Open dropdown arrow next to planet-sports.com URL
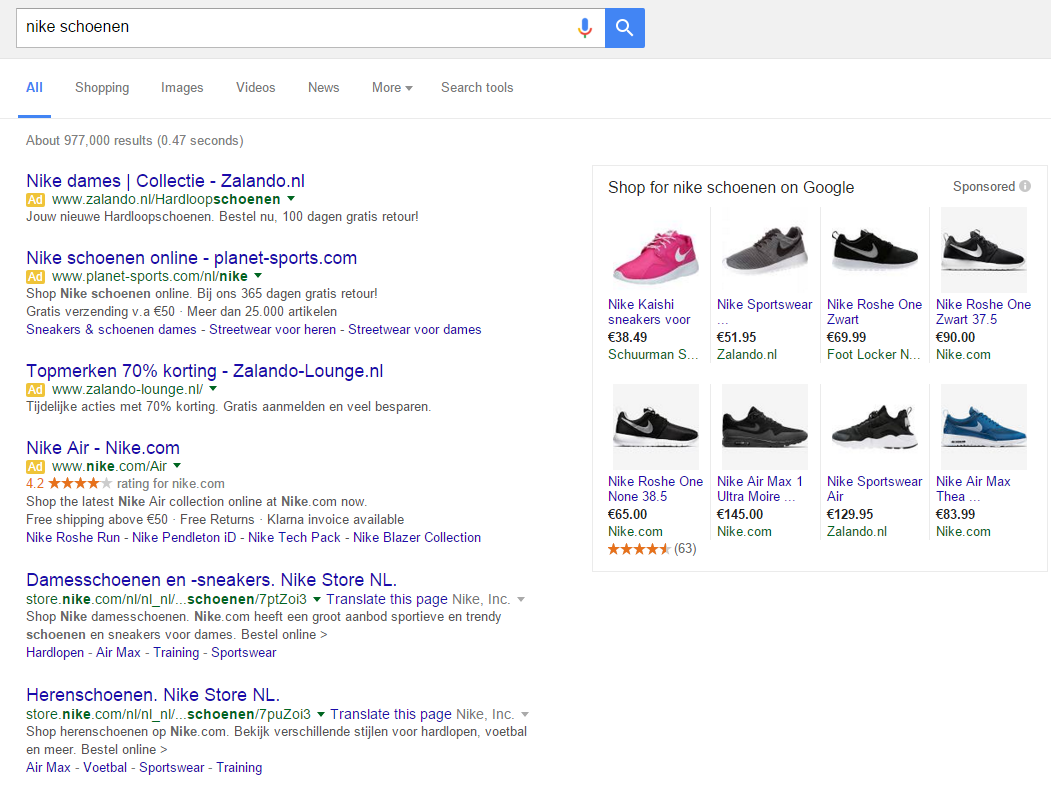 click(x=257, y=276)
